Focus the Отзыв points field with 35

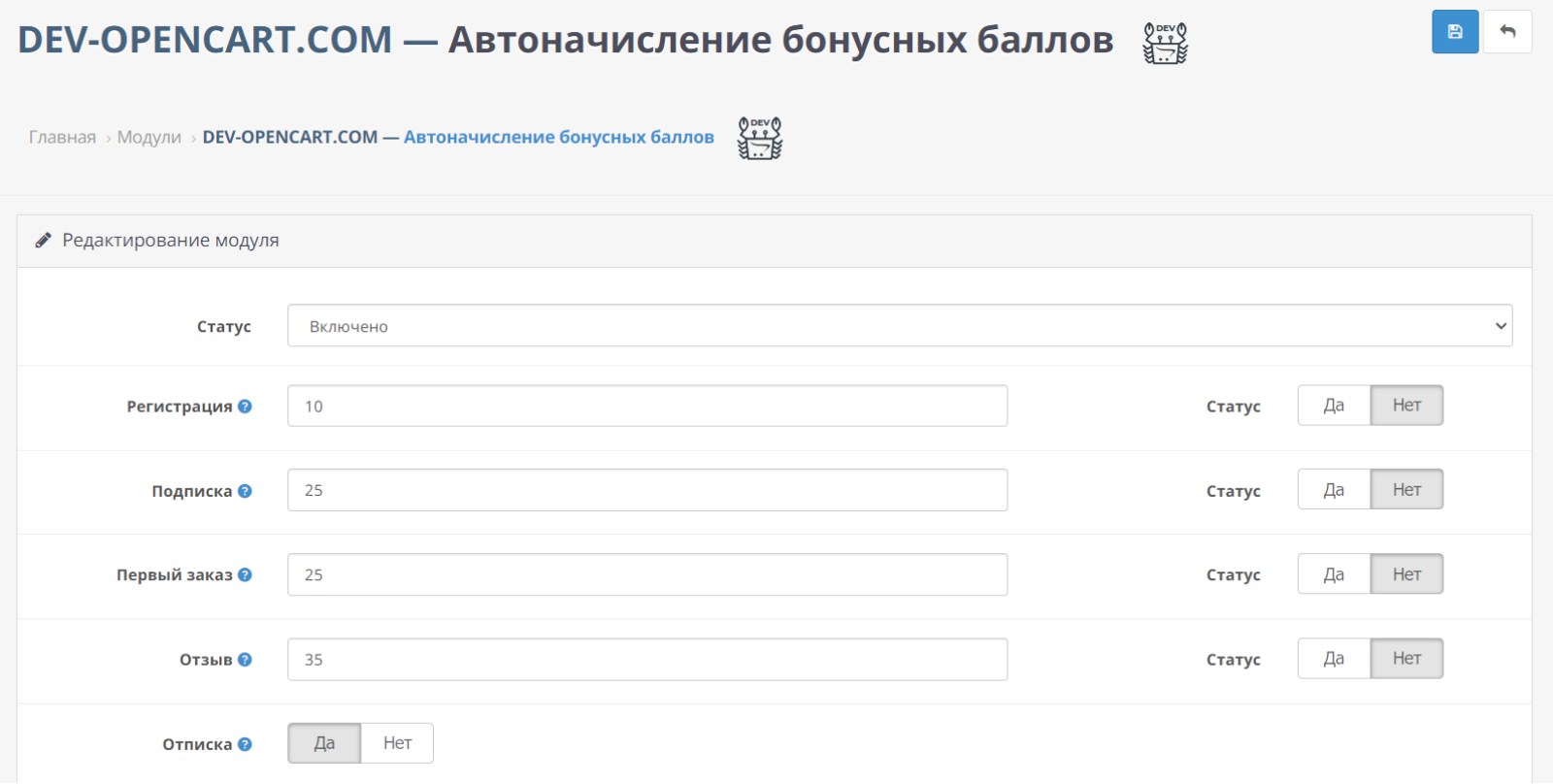tap(647, 659)
